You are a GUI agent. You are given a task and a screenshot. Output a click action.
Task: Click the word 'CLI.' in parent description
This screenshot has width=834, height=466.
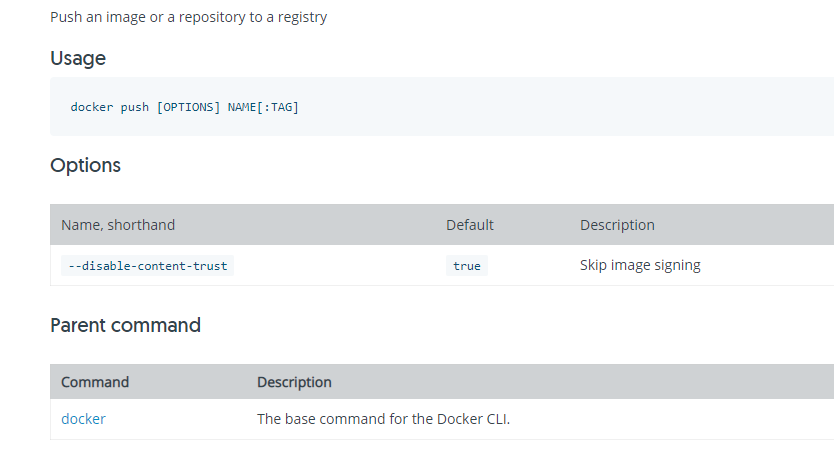(497, 419)
